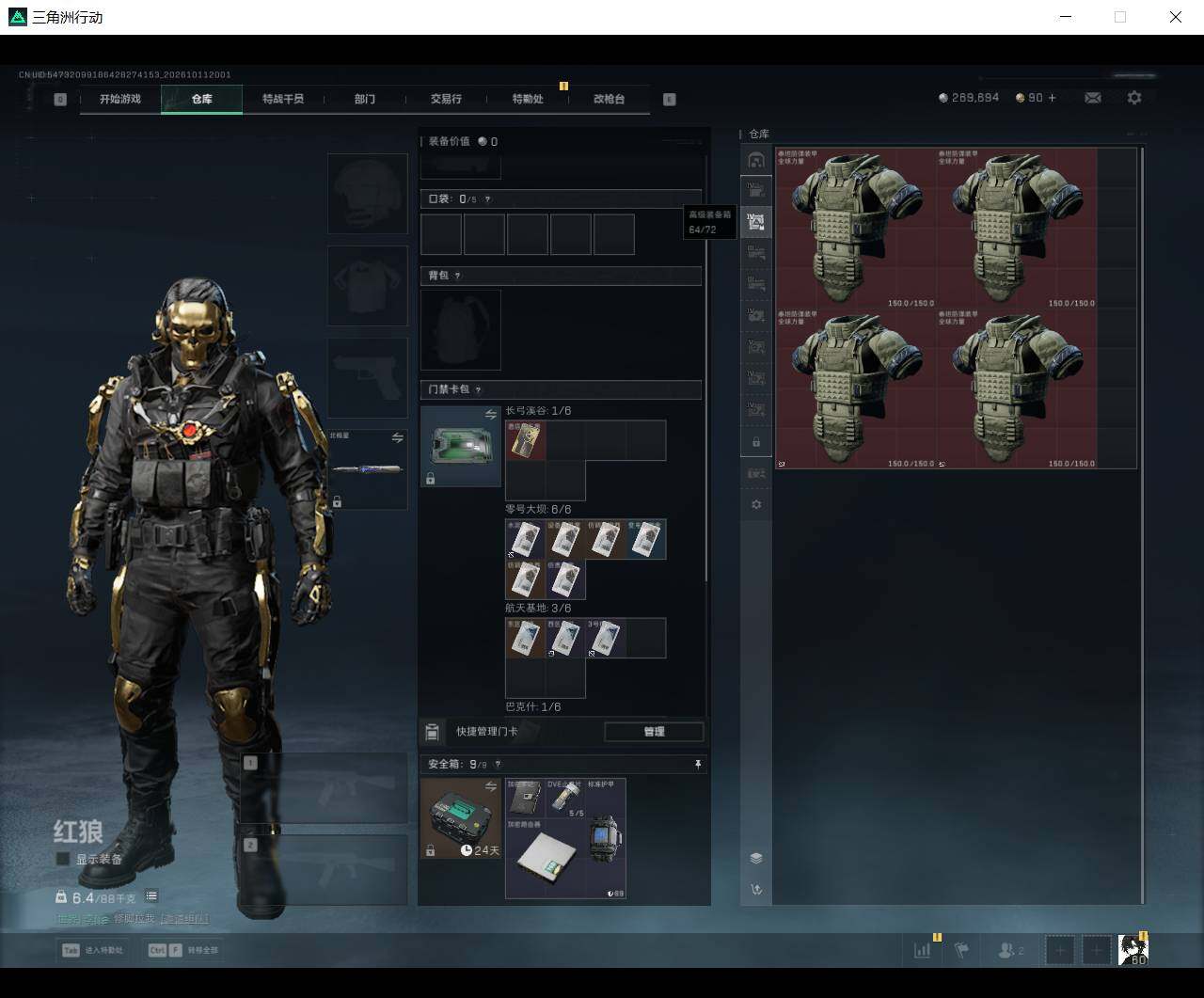Open the weight detail list icon

(151, 896)
